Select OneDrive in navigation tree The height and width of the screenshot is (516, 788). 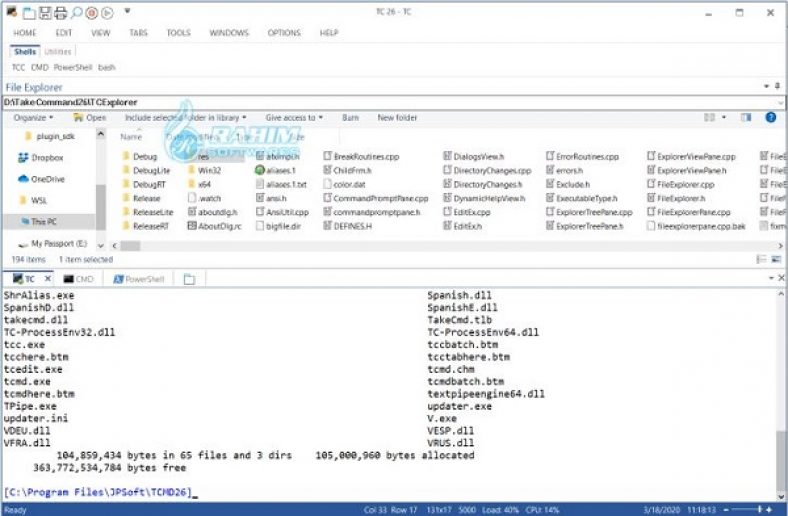coord(41,179)
